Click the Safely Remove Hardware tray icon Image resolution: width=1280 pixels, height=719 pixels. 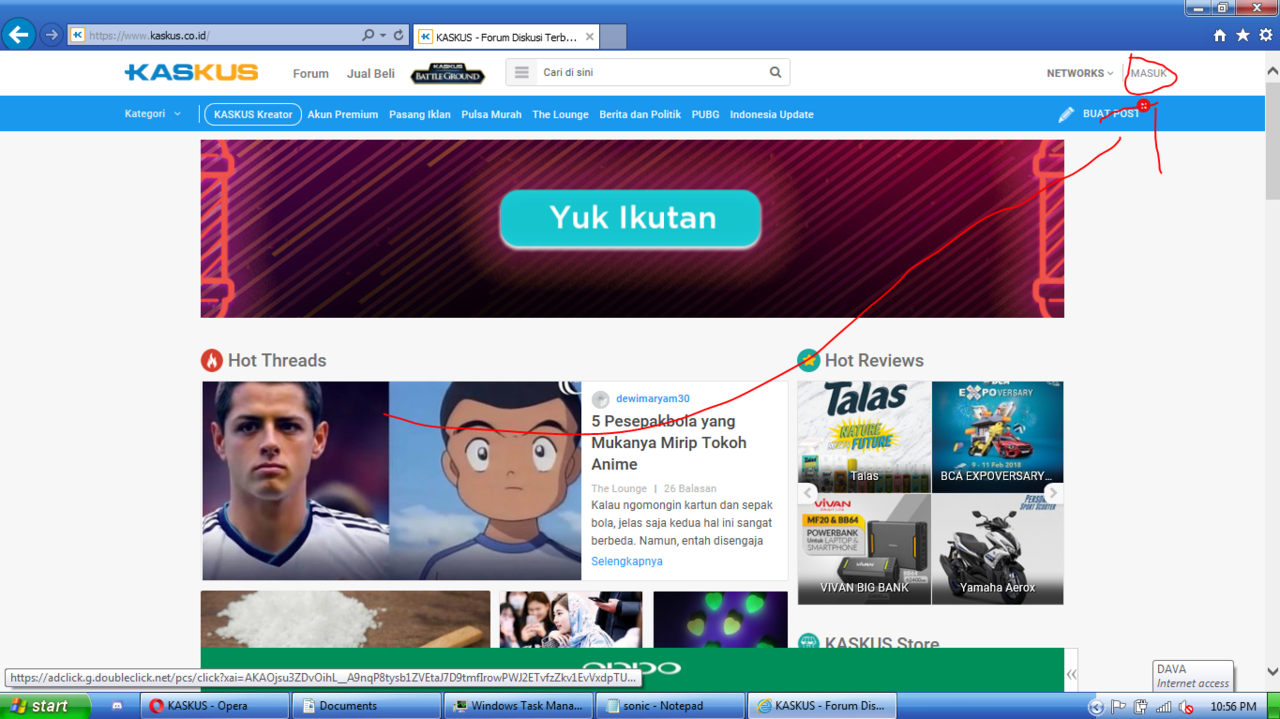[x=1141, y=707]
